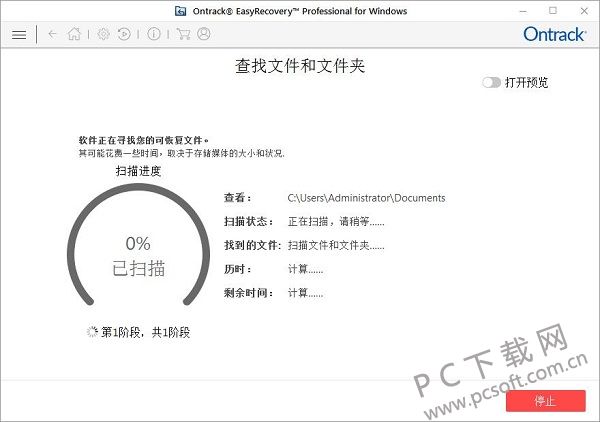Viewport: 600px width, 422px height.
Task: Click the app icon in title bar
Action: 180,11
